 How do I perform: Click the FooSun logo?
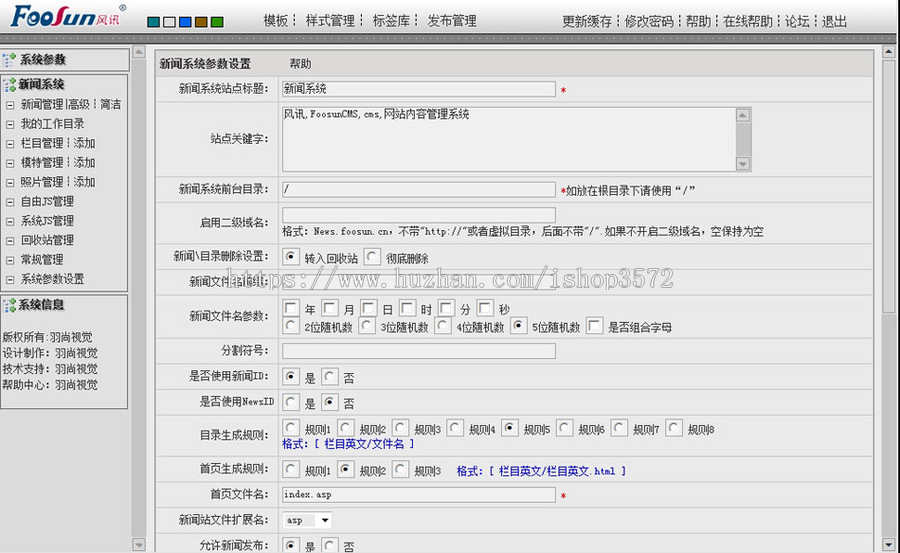coord(67,16)
